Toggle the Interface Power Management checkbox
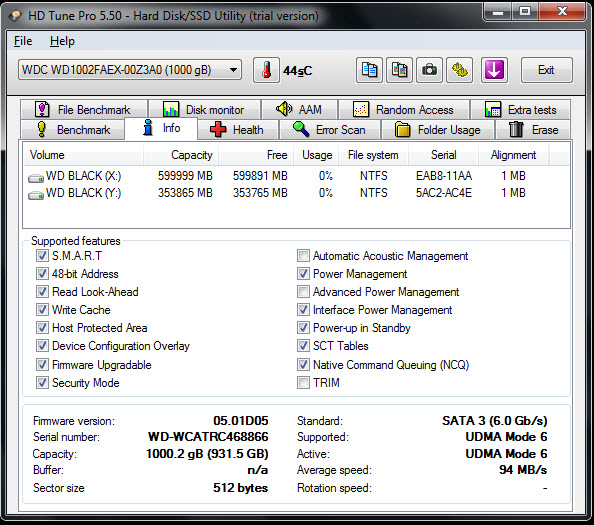 coord(303,309)
